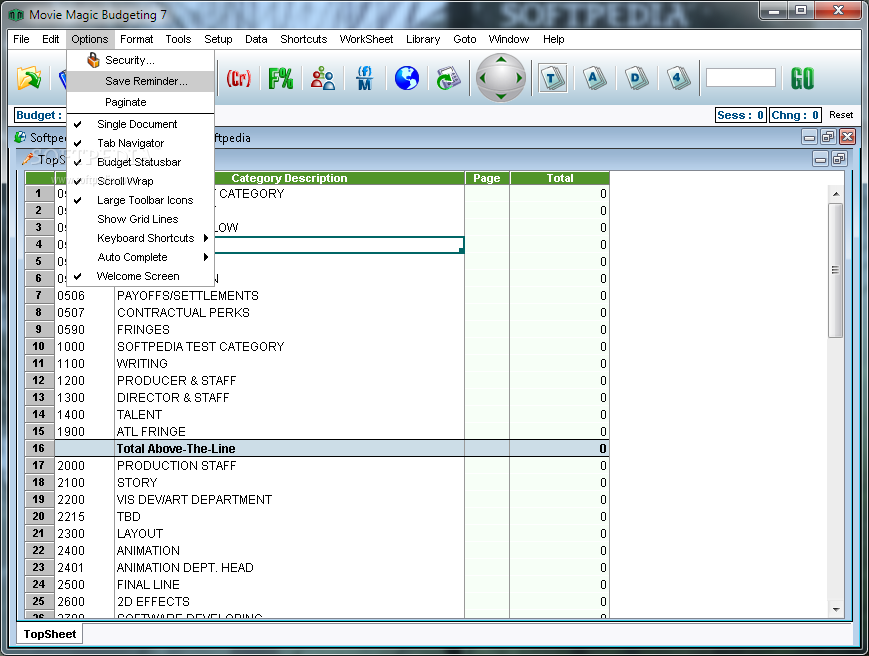Expand Keyboard Shortcuts submenu
This screenshot has width=869, height=656.
[140, 238]
